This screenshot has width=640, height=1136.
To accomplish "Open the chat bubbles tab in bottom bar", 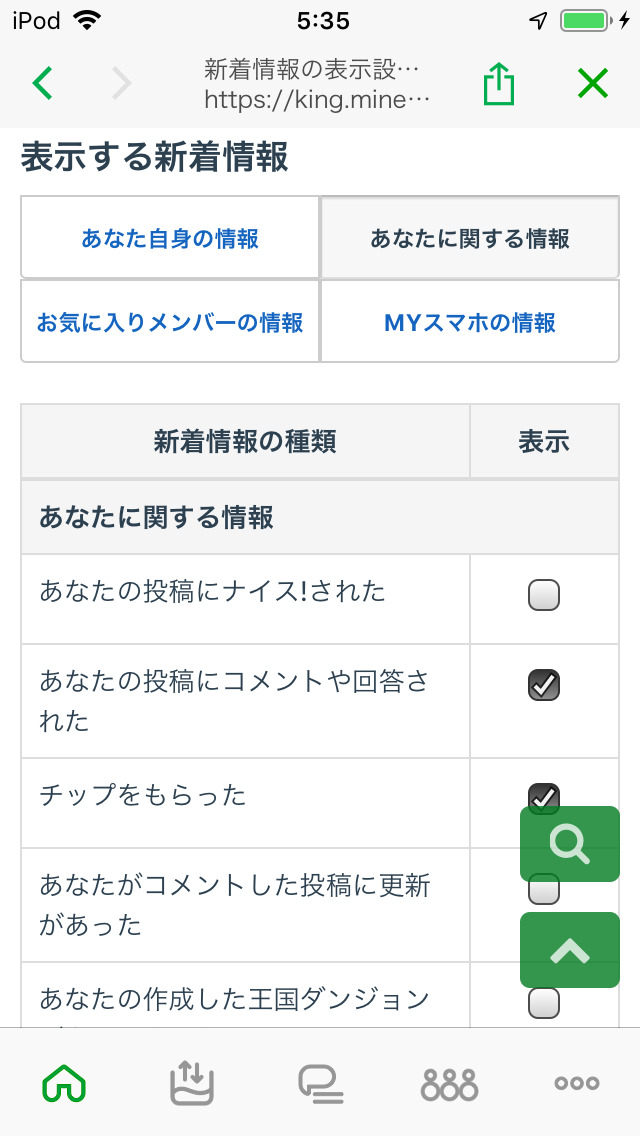I will pyautogui.click(x=321, y=1083).
